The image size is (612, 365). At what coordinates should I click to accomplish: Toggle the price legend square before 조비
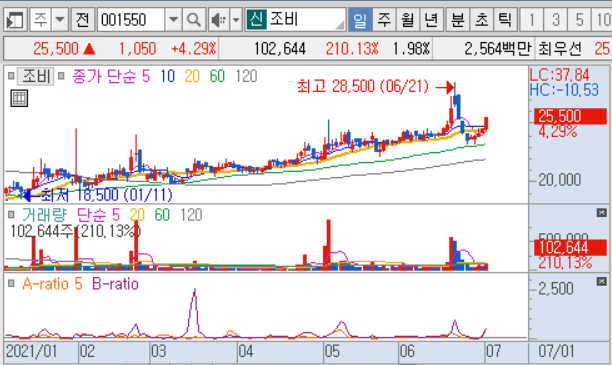pyautogui.click(x=11, y=76)
